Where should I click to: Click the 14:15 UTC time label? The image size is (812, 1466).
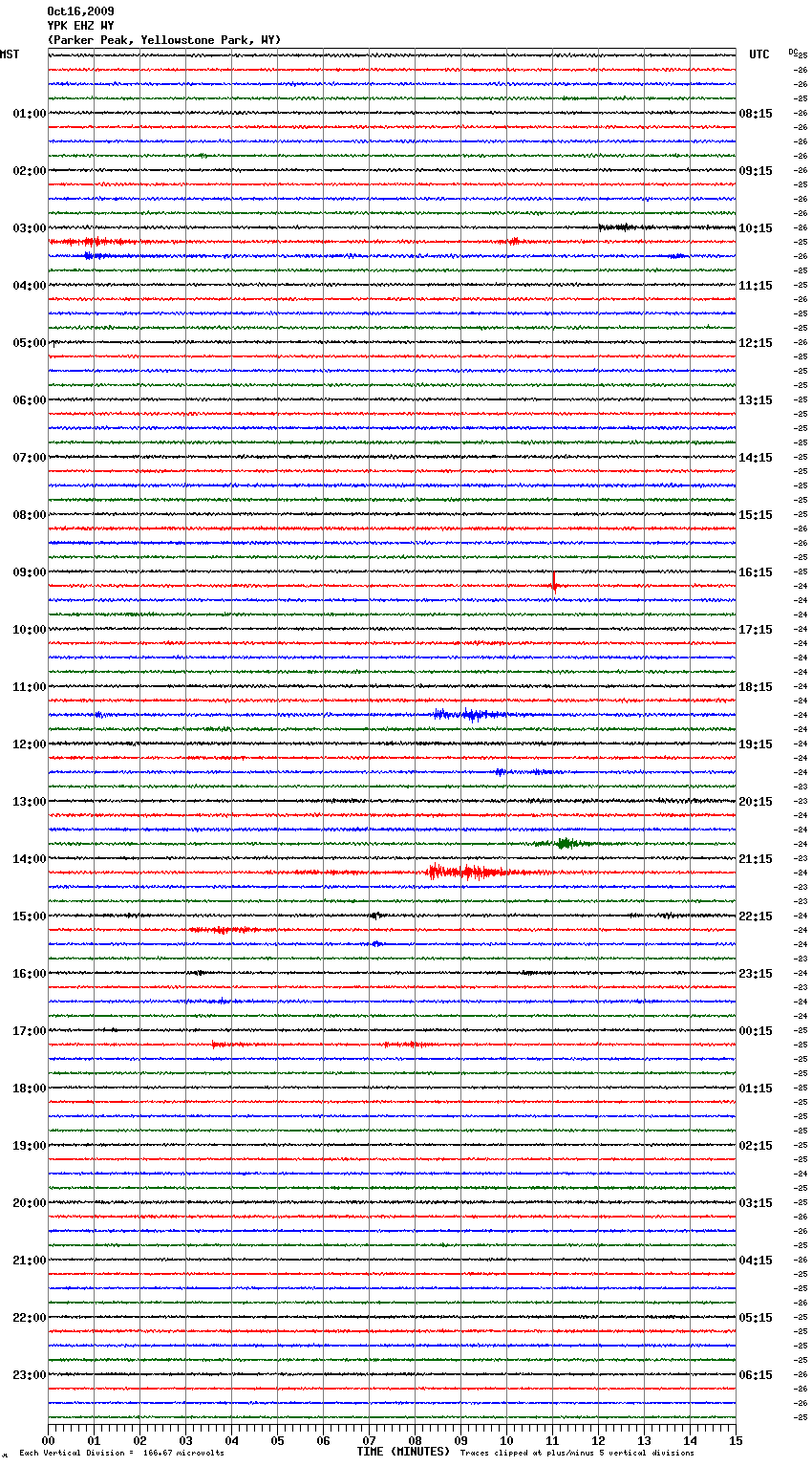[756, 458]
